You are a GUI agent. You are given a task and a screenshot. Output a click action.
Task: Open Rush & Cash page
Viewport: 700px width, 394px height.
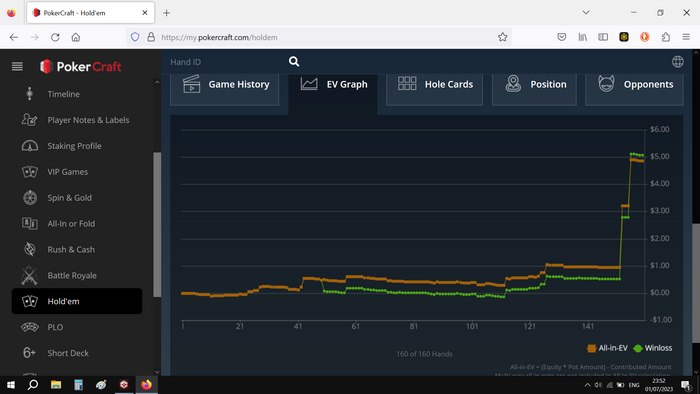pyautogui.click(x=71, y=249)
